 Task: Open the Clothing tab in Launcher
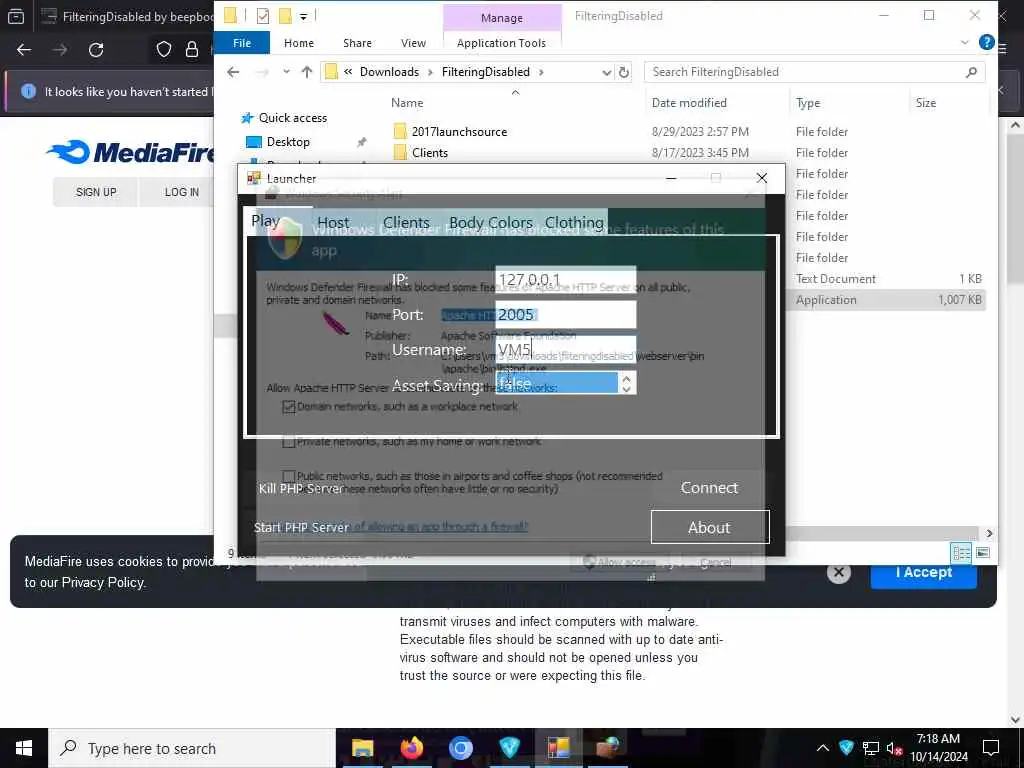pyautogui.click(x=574, y=222)
